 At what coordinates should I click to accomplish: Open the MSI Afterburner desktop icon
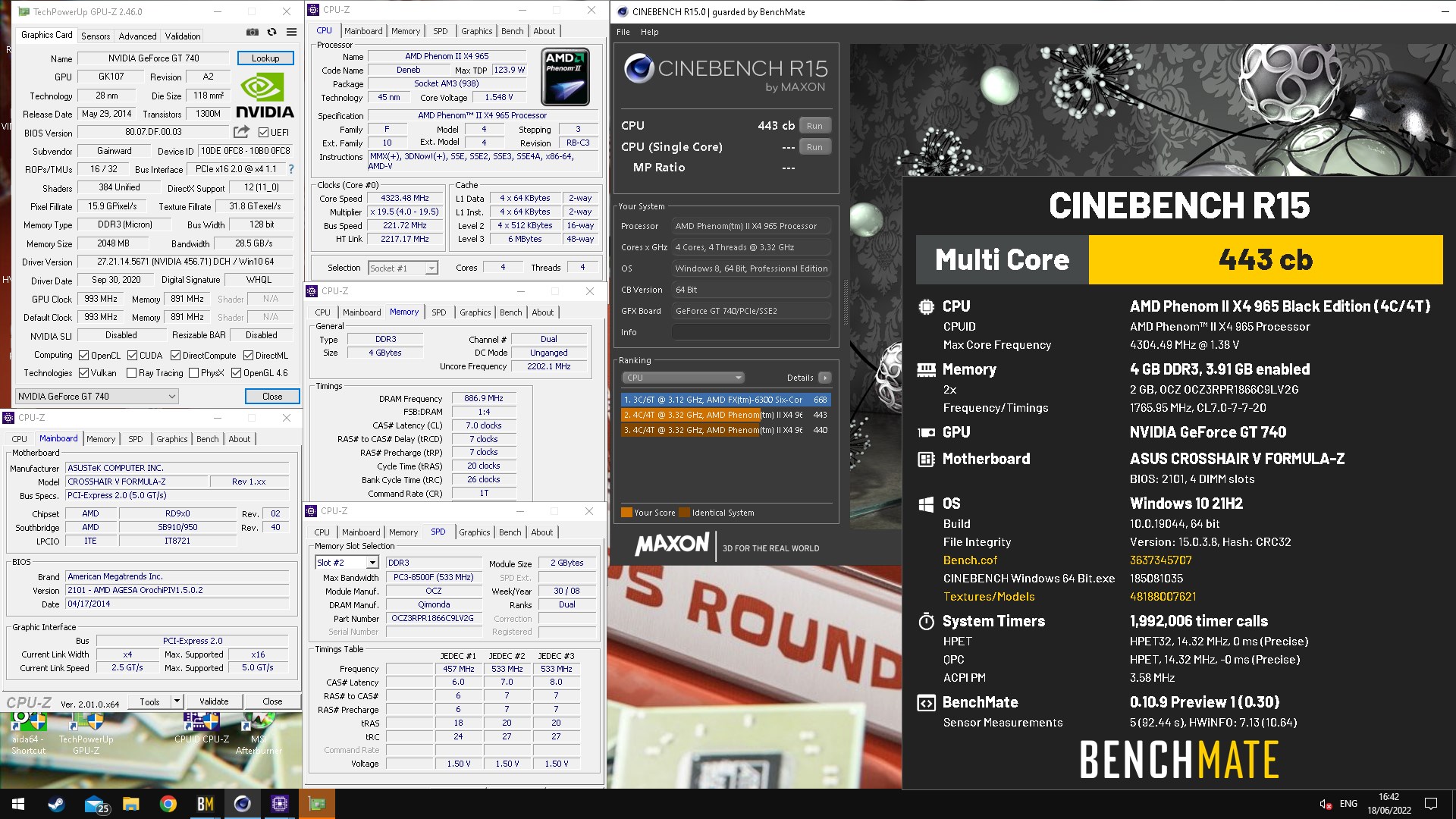[259, 734]
